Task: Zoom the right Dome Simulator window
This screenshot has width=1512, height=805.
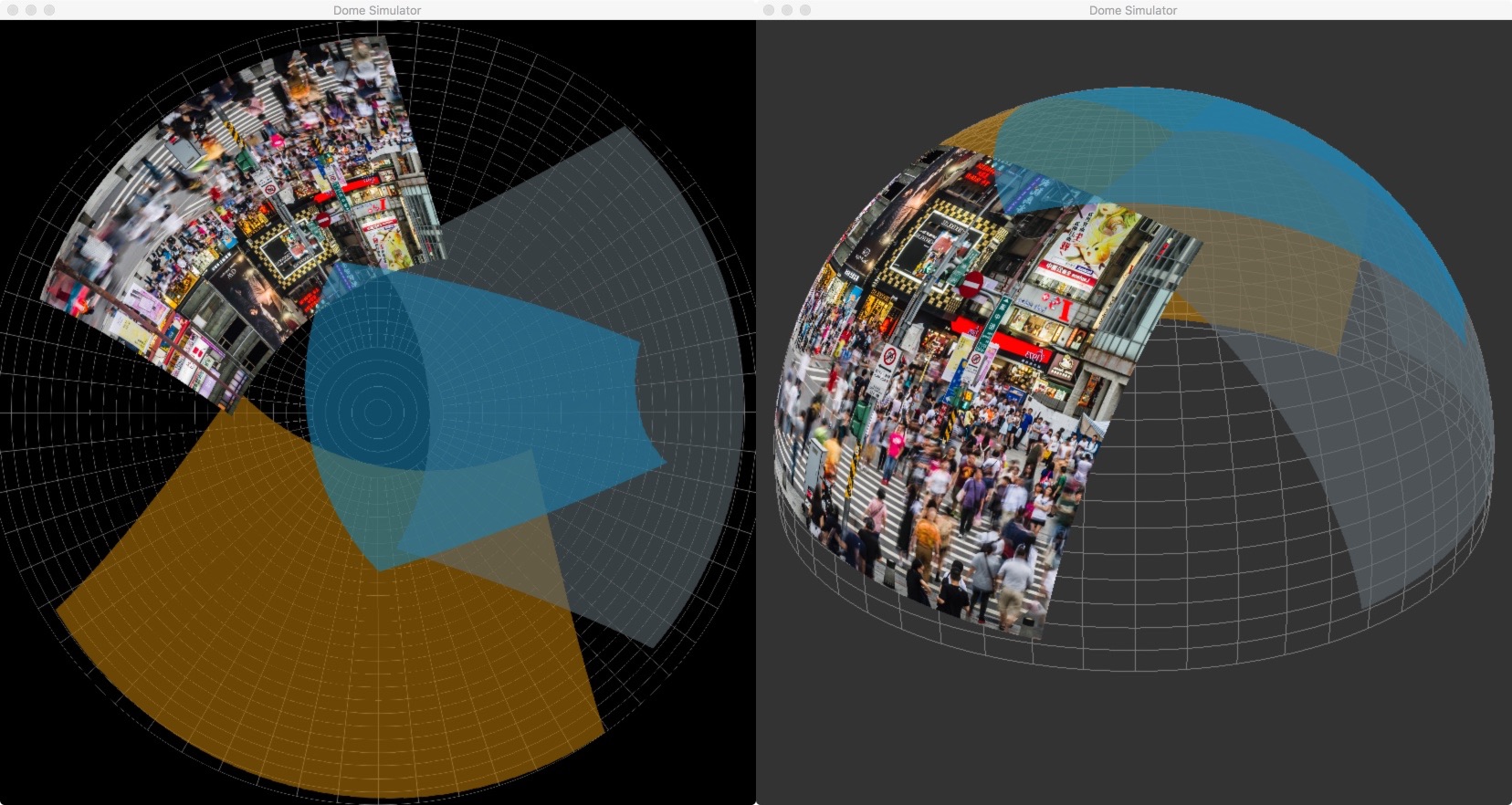Action: click(x=805, y=10)
